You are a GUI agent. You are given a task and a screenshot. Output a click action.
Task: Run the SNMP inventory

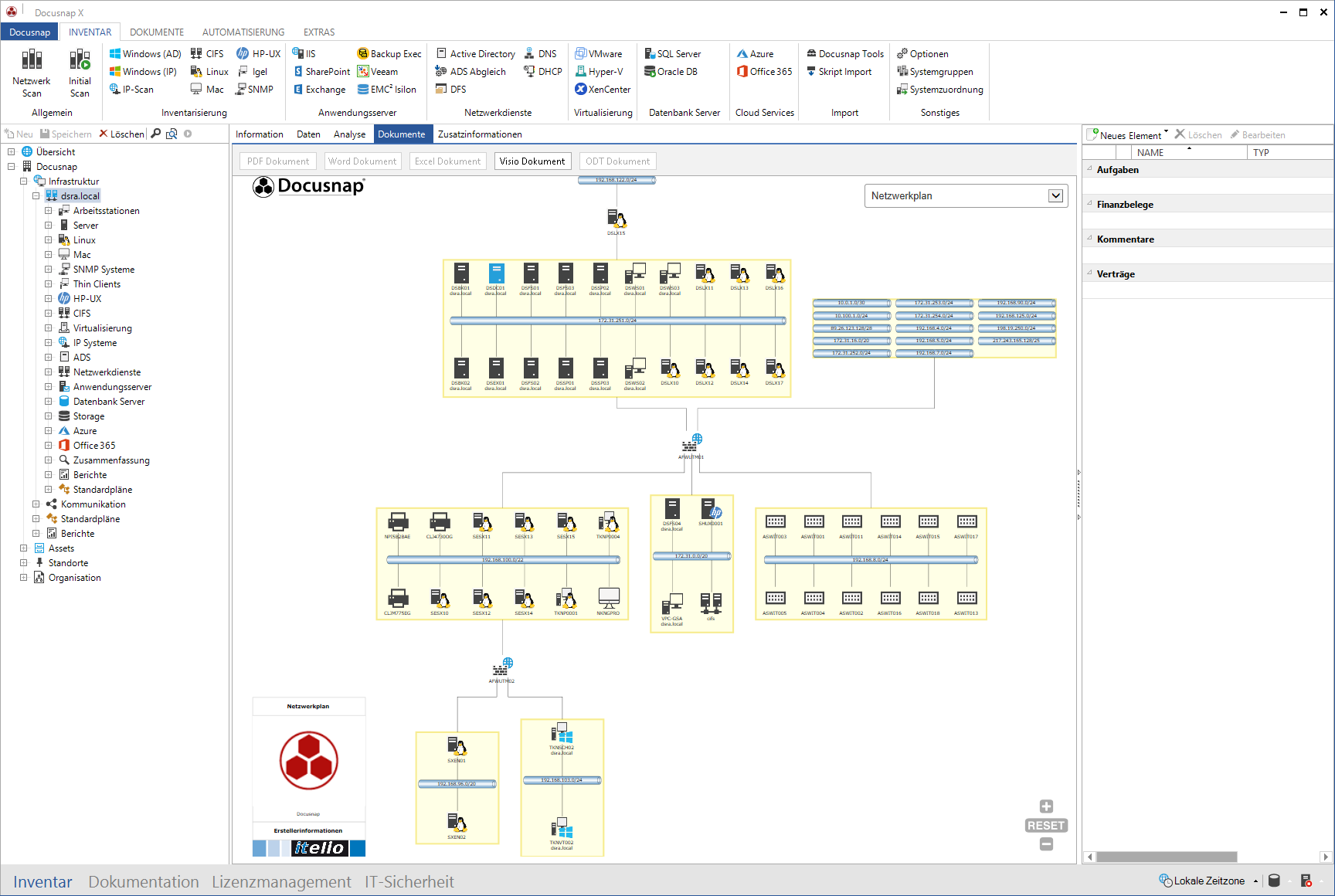(x=255, y=89)
